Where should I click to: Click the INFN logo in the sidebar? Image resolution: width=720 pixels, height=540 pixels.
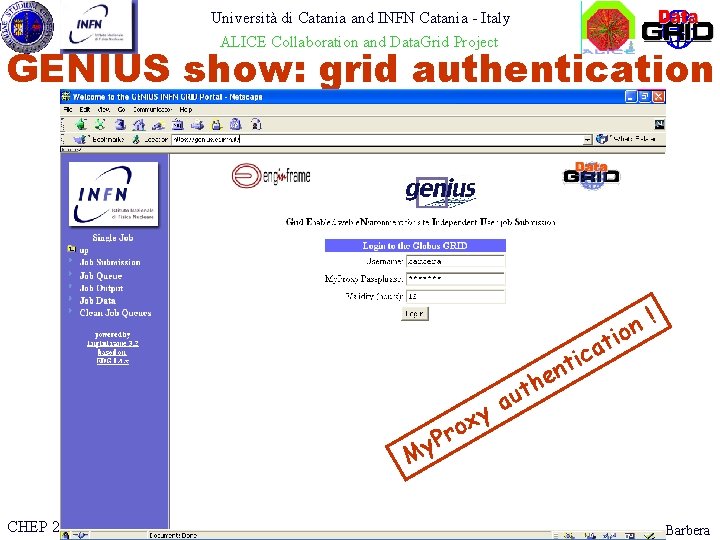[113, 194]
